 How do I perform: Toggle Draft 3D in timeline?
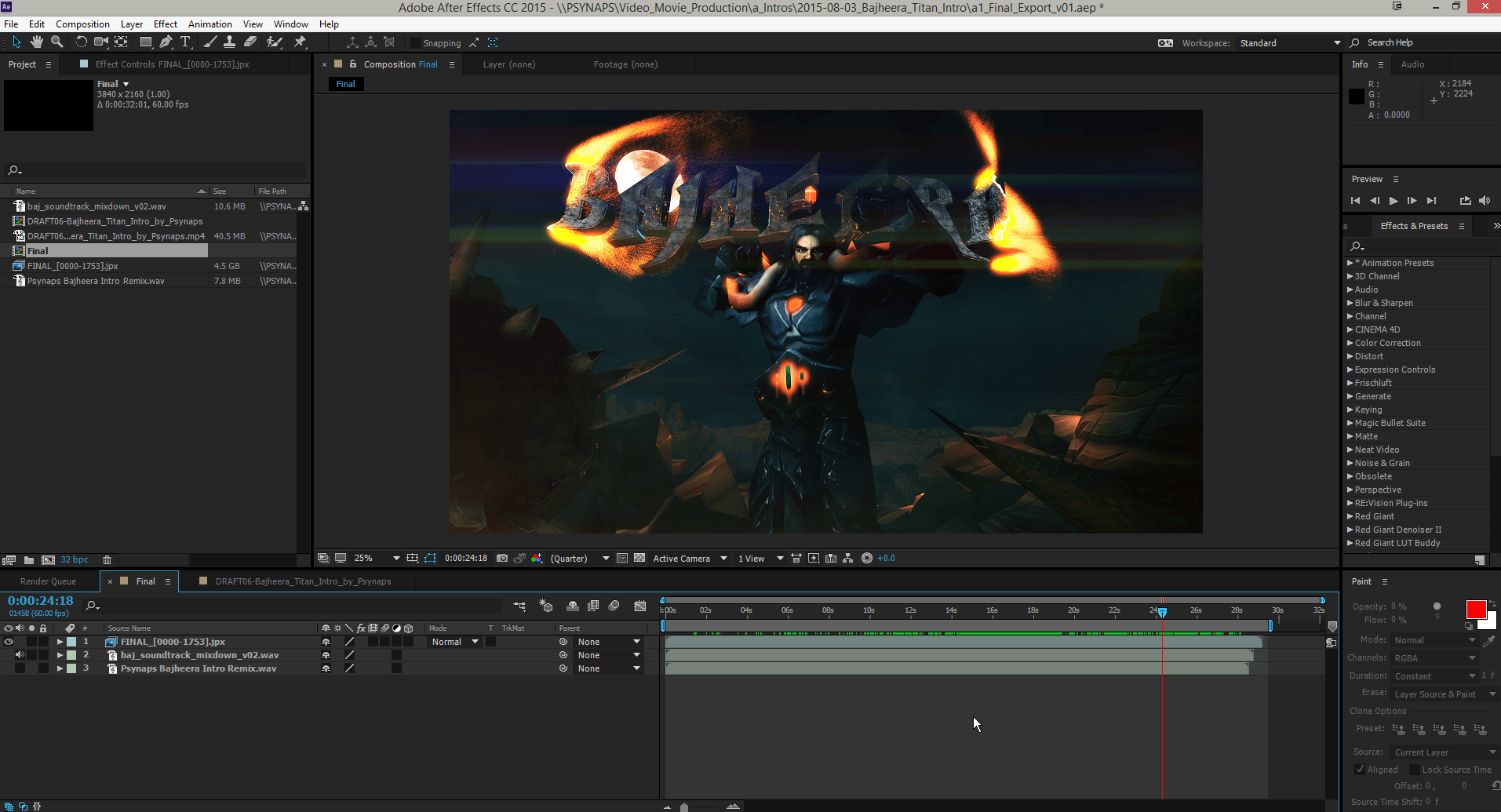[546, 606]
